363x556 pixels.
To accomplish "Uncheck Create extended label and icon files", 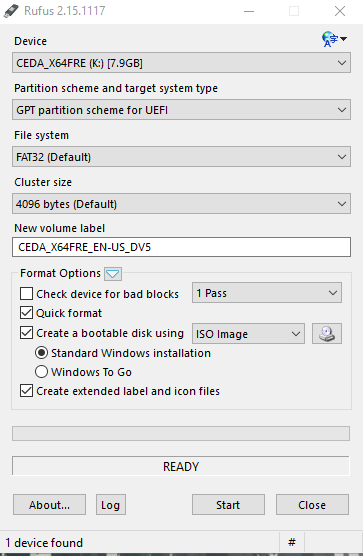I will pyautogui.click(x=27, y=391).
